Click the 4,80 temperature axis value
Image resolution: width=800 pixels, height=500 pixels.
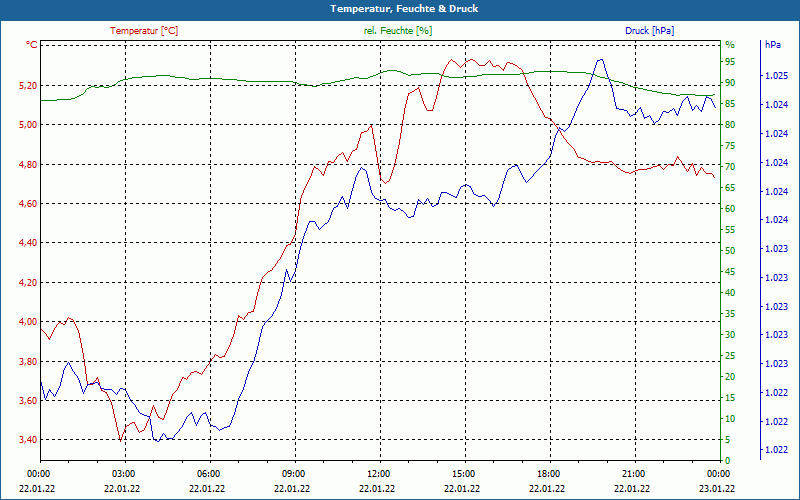pyautogui.click(x=28, y=164)
